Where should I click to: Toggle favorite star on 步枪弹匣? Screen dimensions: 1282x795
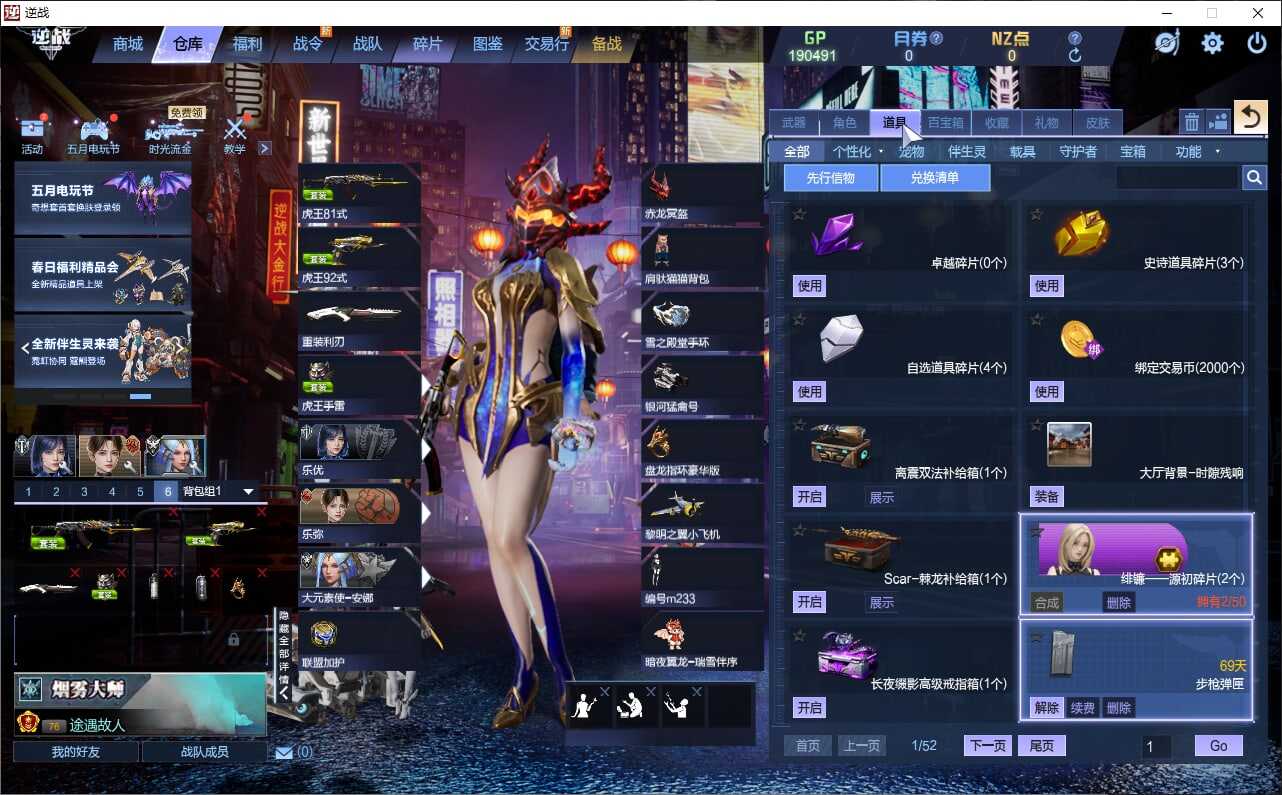pos(1036,636)
